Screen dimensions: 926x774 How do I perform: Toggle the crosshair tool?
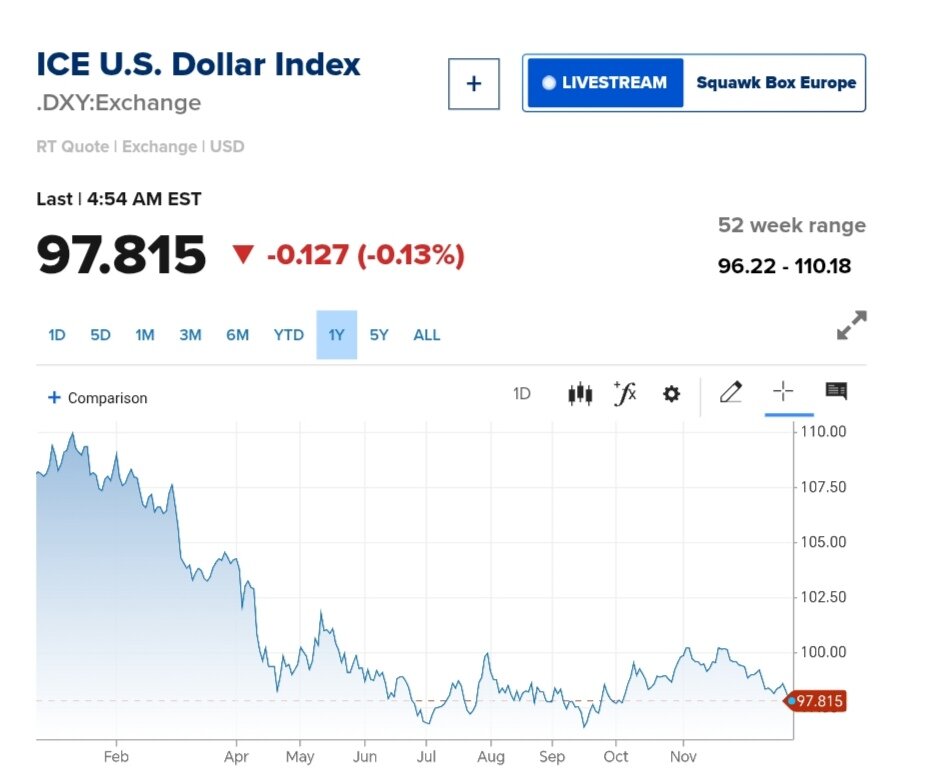(783, 392)
